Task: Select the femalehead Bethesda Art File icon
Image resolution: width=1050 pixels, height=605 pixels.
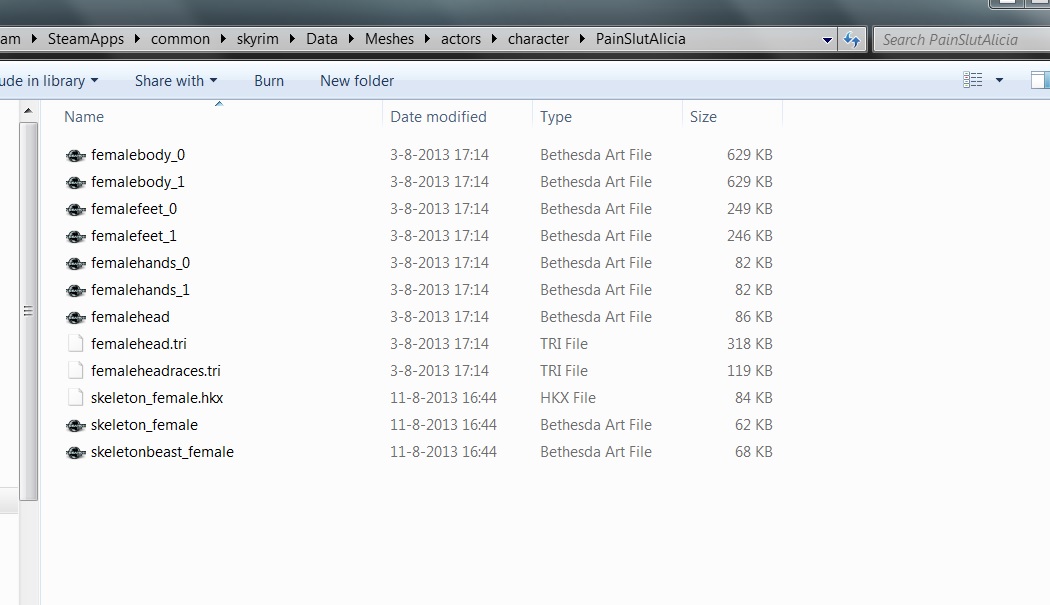Action: click(76, 318)
